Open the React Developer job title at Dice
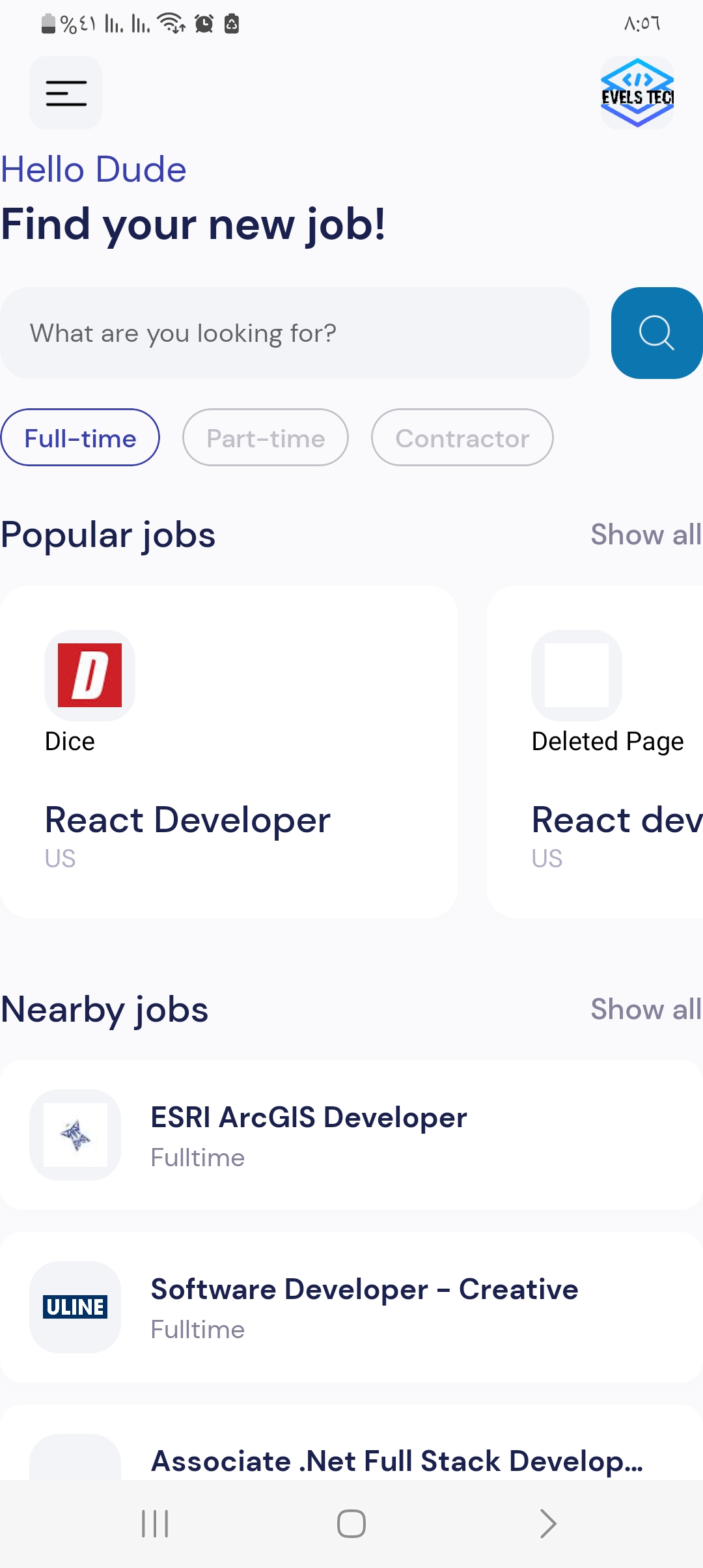The width and height of the screenshot is (703, 1568). [x=187, y=820]
